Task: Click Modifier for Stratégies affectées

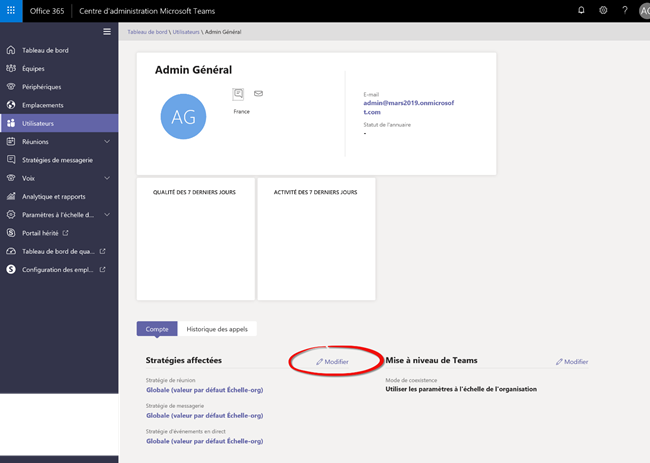Action: tap(332, 361)
